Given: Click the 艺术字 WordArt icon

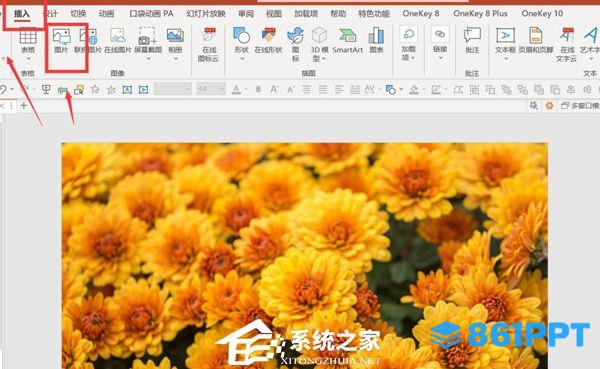Looking at the screenshot, I should (591, 36).
